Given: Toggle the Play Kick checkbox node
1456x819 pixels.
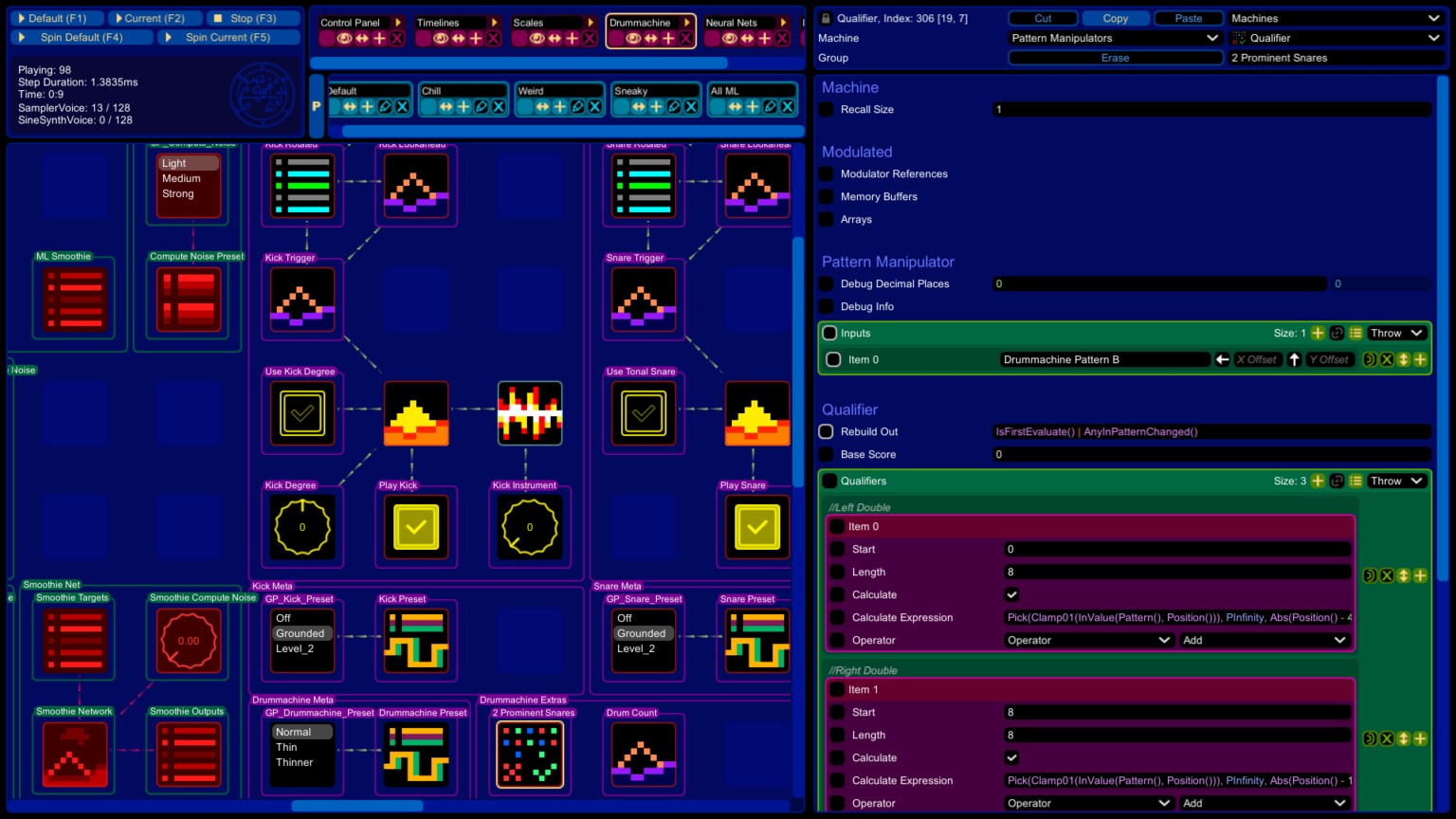Looking at the screenshot, I should coord(416,527).
